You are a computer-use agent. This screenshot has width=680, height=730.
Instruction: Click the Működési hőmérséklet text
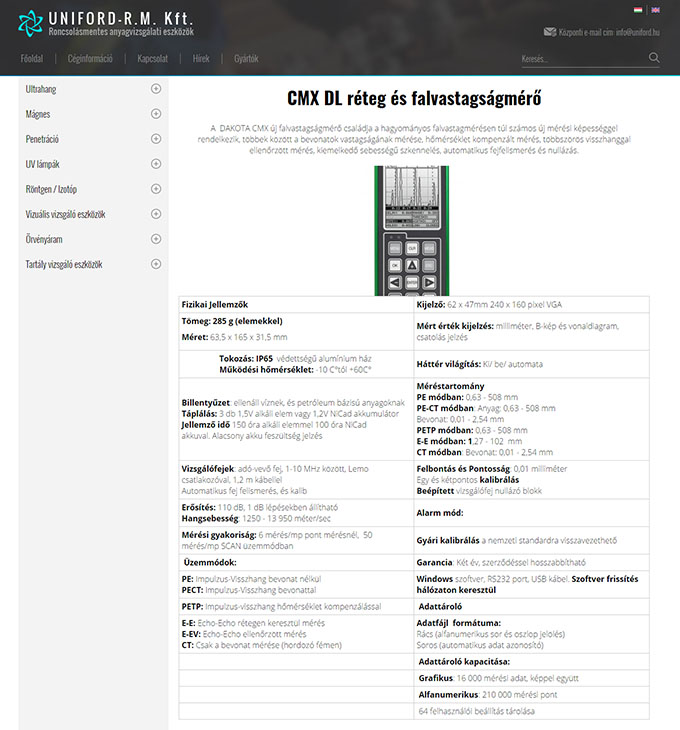click(x=295, y=370)
